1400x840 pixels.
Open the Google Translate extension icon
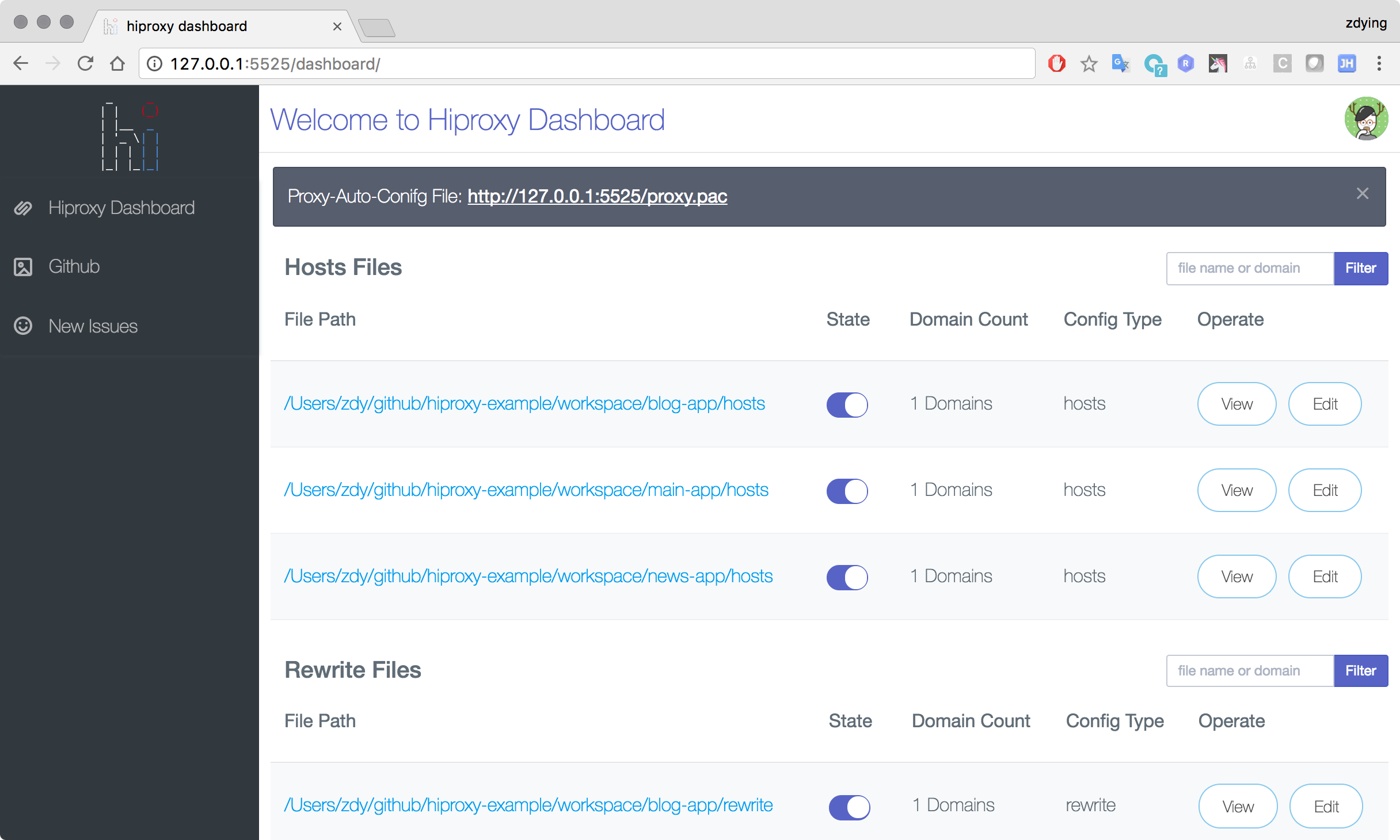pyautogui.click(x=1120, y=63)
